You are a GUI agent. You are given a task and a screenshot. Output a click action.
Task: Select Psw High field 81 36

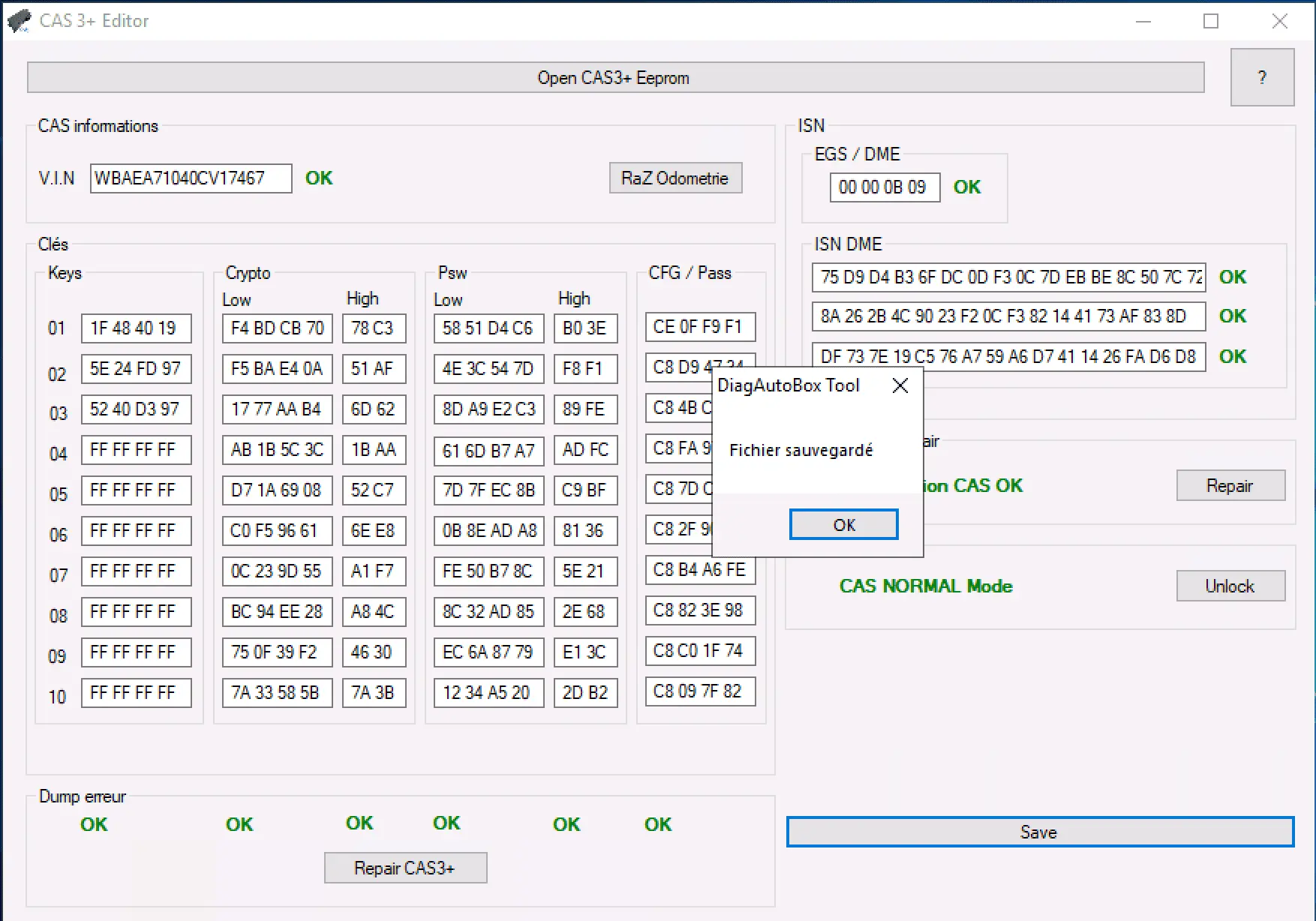(585, 530)
